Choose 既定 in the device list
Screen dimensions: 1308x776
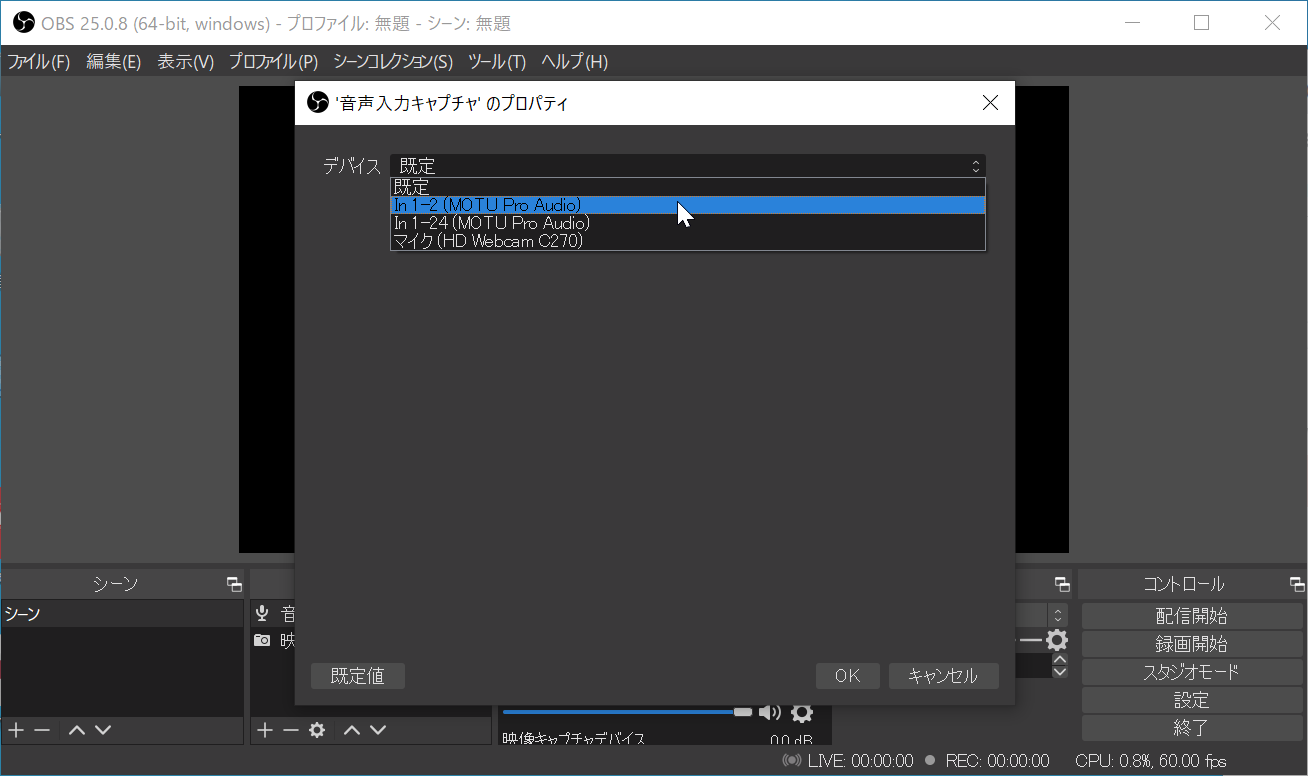tap(687, 187)
